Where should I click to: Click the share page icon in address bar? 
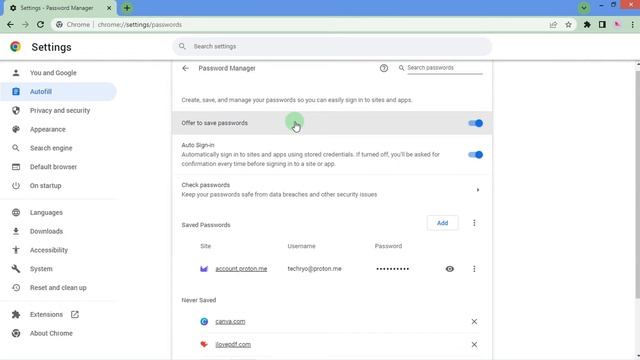point(553,24)
